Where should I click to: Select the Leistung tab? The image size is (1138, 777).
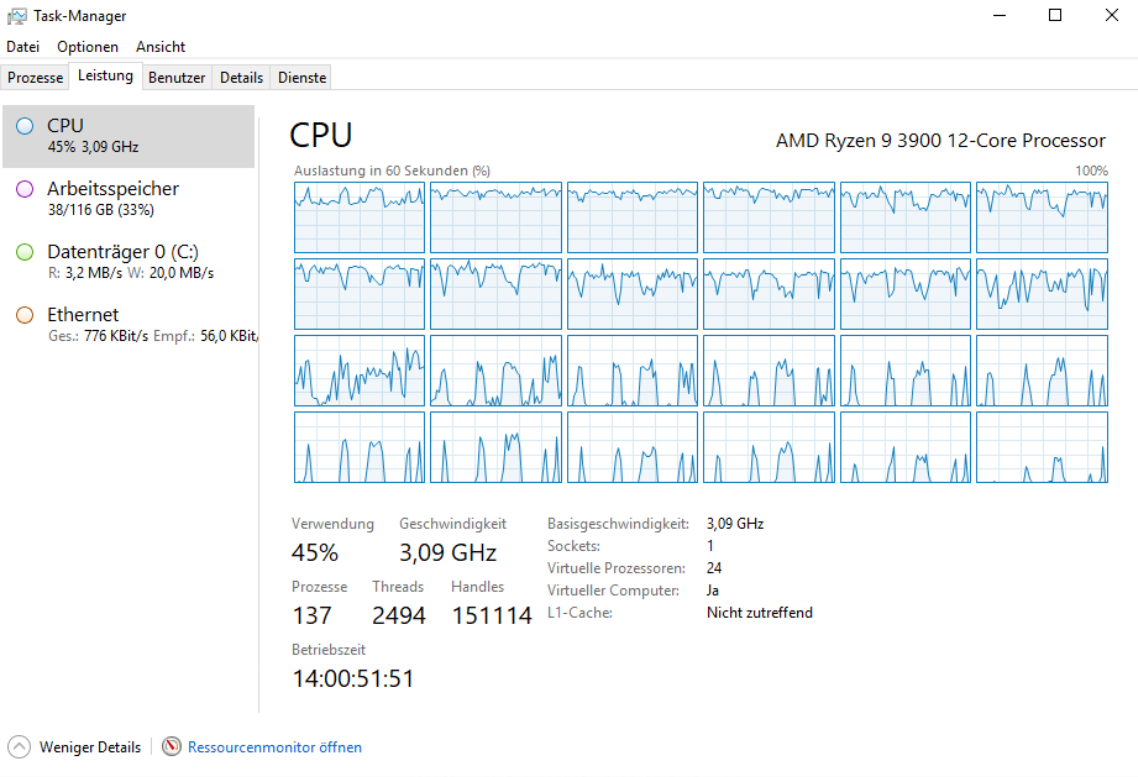105,75
